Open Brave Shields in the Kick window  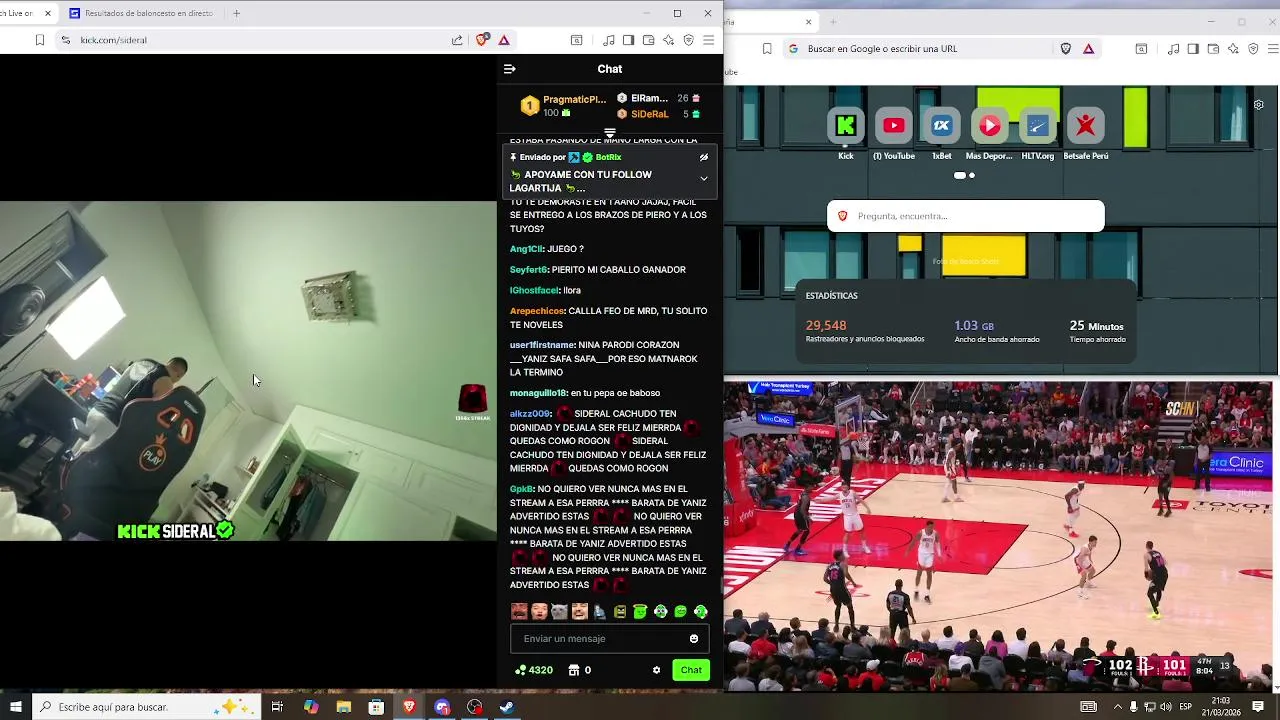(x=483, y=40)
